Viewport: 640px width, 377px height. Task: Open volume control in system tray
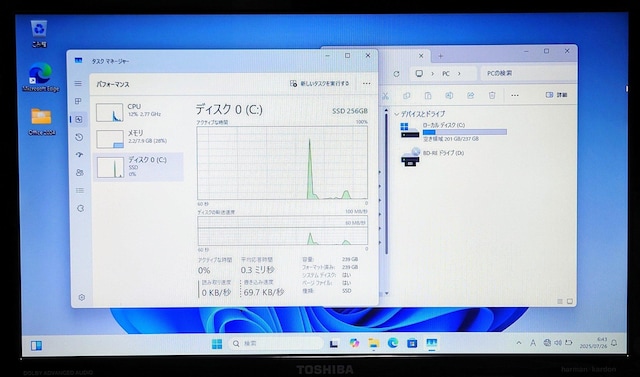point(558,343)
